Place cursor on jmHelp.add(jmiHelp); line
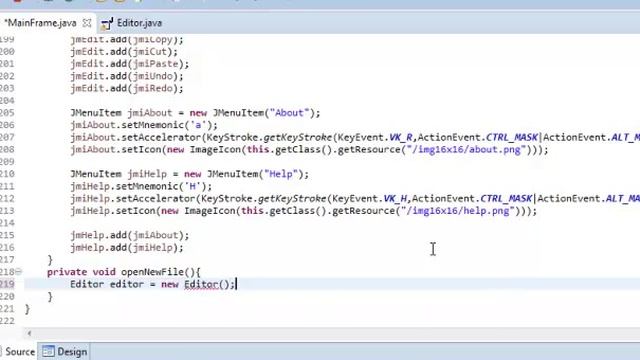The image size is (640, 360). 127,247
